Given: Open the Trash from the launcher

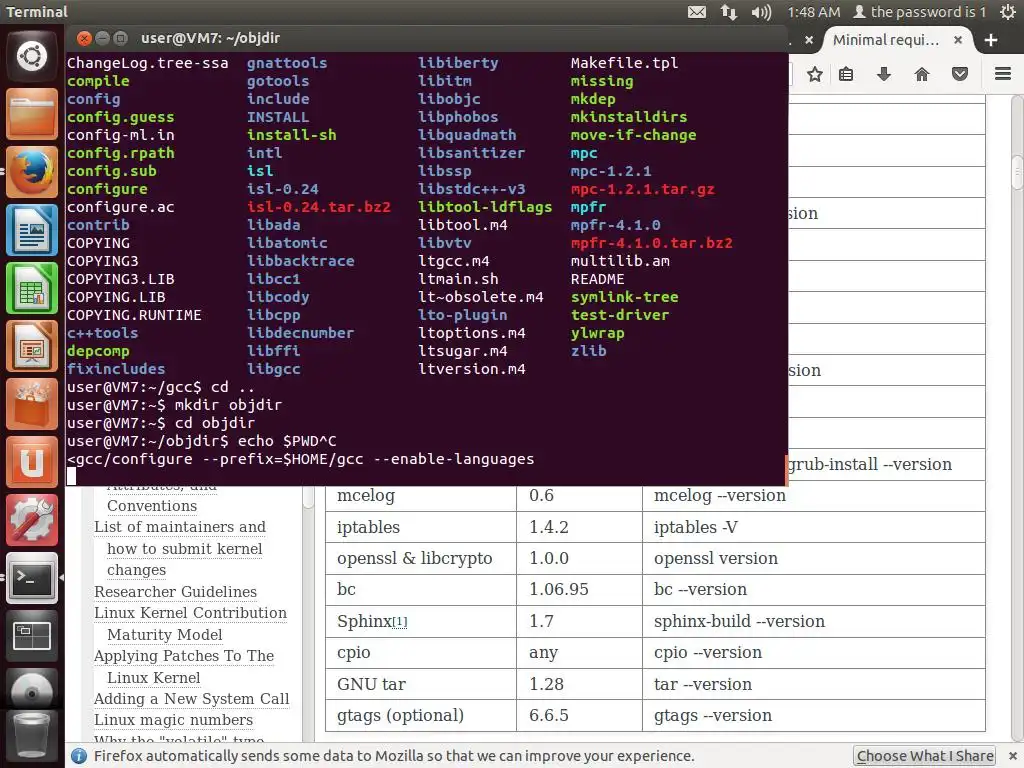Looking at the screenshot, I should pyautogui.click(x=31, y=738).
